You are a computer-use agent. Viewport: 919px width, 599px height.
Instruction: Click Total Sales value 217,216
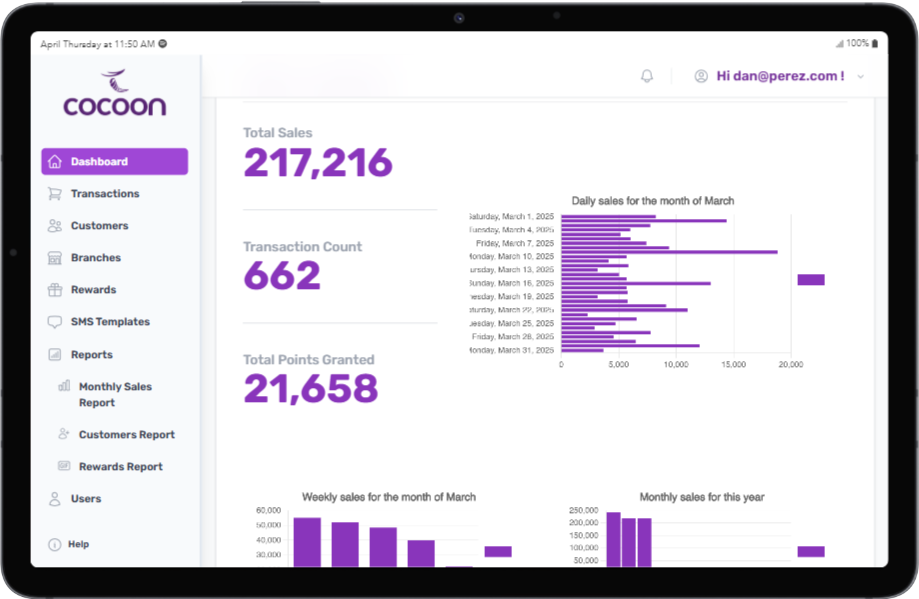click(318, 163)
